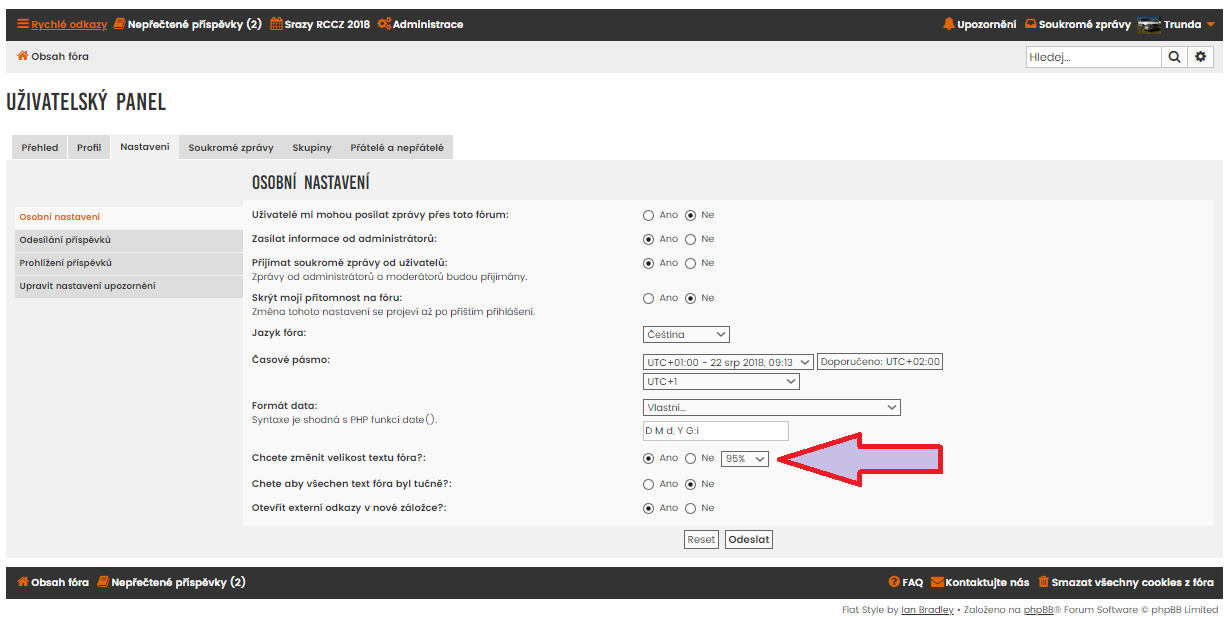The width and height of the screenshot is (1232, 618).
Task: Click the search magnifier icon
Action: [1175, 57]
